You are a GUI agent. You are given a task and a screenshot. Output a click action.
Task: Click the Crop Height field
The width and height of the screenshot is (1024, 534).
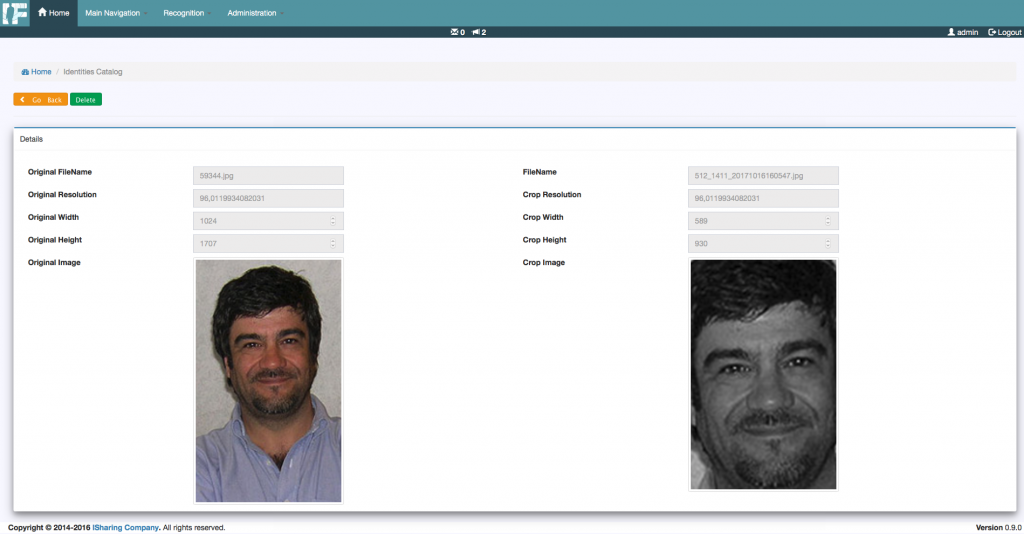[x=763, y=243]
